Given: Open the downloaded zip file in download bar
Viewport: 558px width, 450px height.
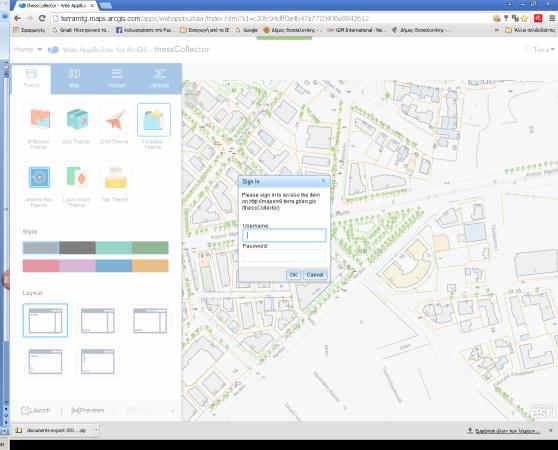Looking at the screenshot, I should (x=53, y=430).
